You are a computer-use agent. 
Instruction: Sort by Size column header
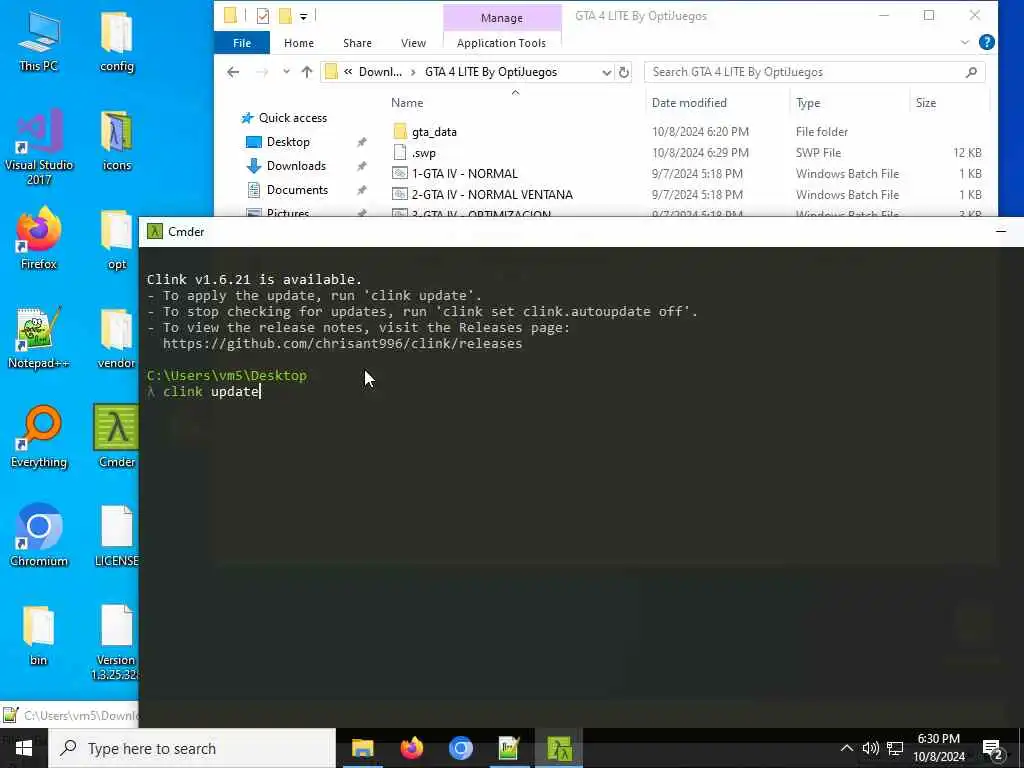[x=925, y=103]
